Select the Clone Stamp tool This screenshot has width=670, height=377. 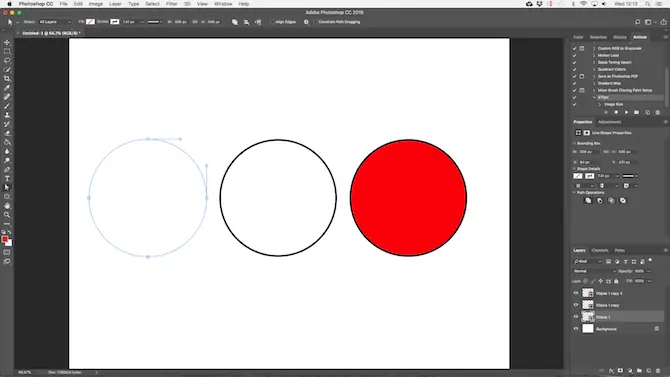click(7, 115)
